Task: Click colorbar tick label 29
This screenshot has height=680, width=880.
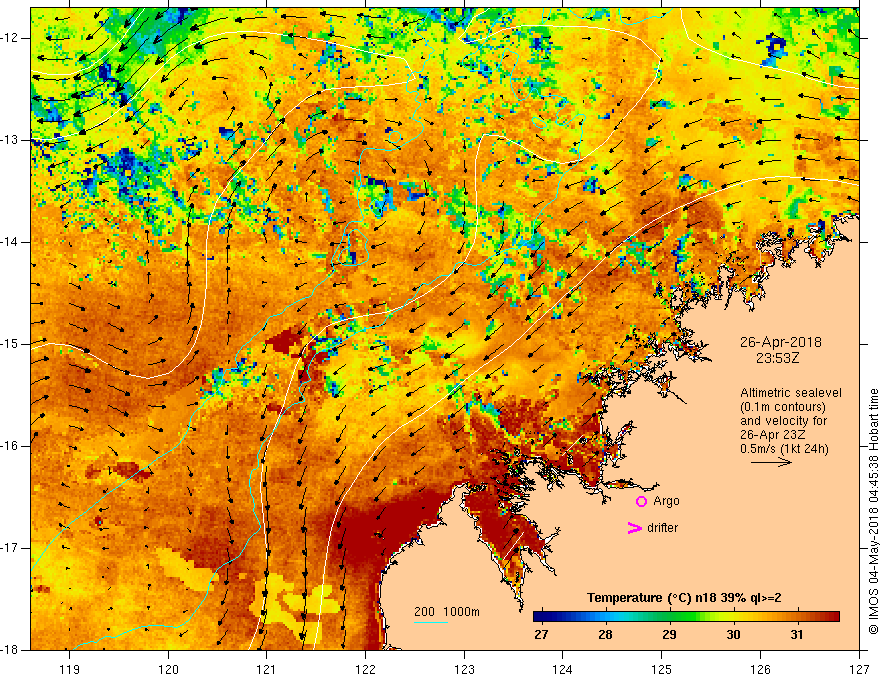Action: 669,635
